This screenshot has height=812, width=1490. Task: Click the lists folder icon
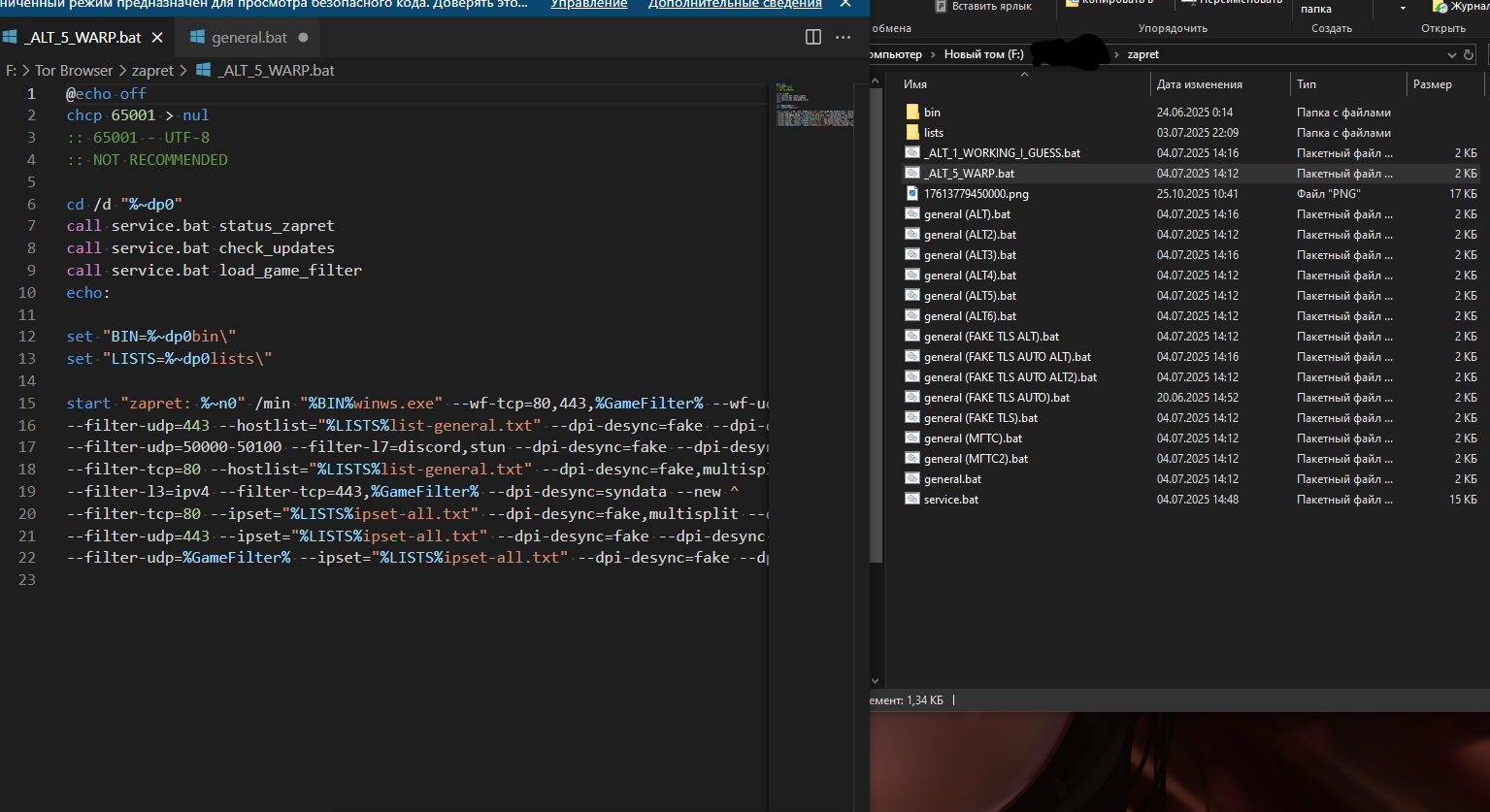[912, 133]
